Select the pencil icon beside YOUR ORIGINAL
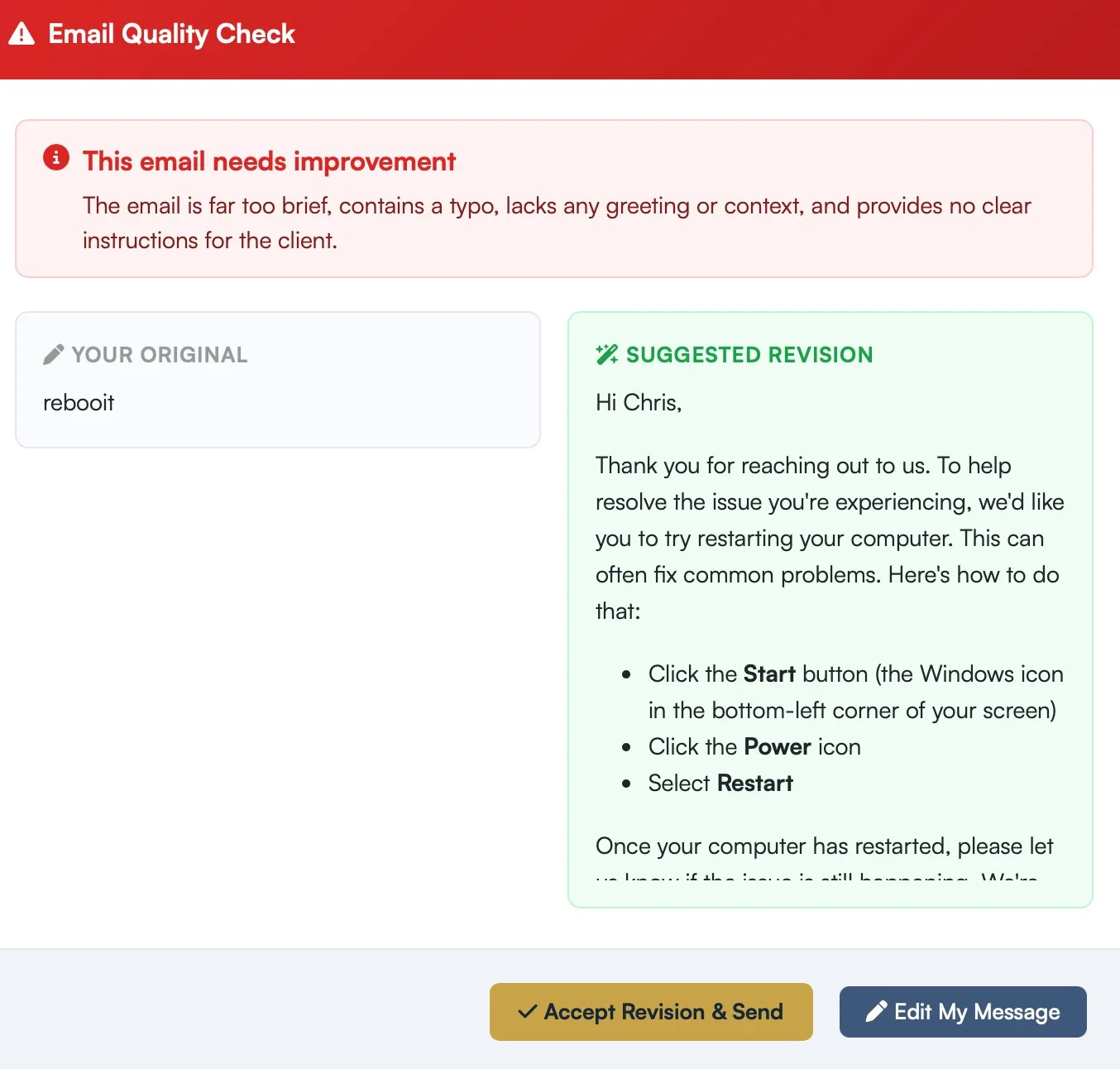 [x=53, y=352]
